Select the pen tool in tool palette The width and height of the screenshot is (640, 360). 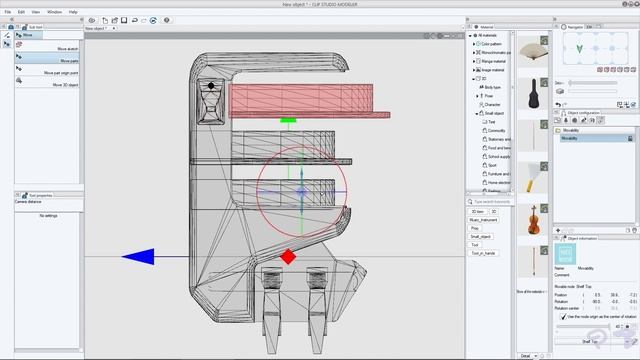click(7, 36)
